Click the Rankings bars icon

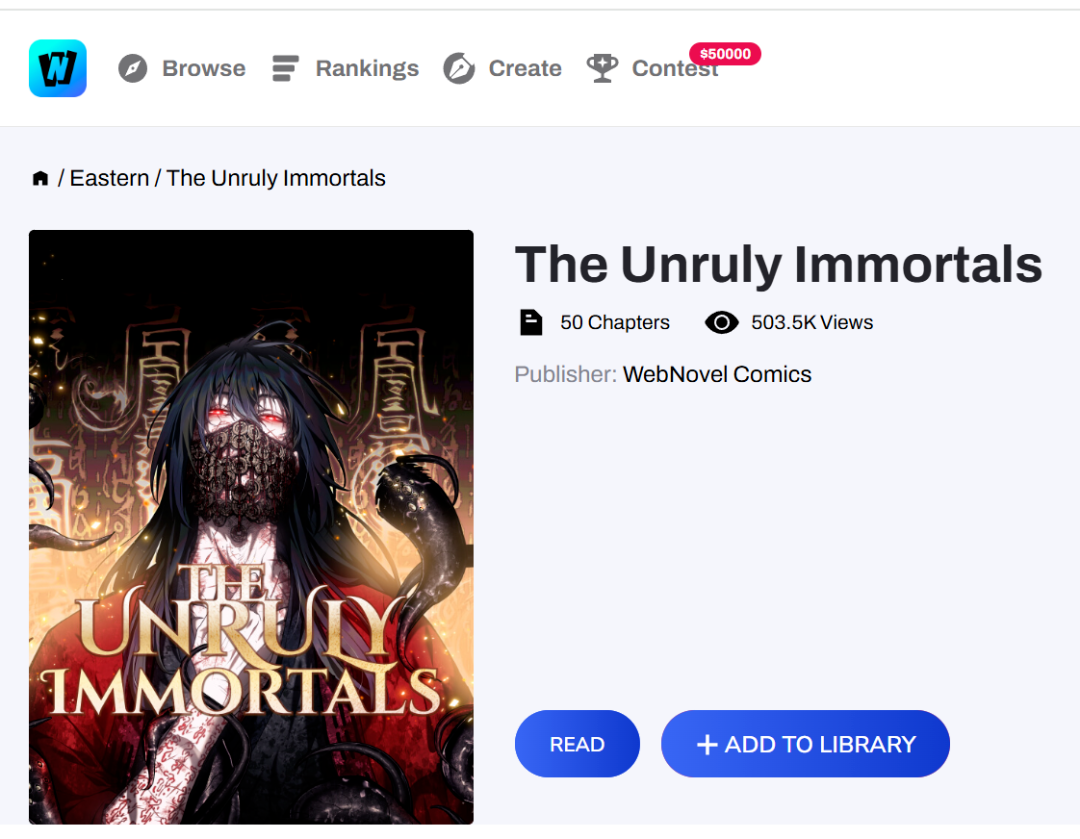coord(285,68)
